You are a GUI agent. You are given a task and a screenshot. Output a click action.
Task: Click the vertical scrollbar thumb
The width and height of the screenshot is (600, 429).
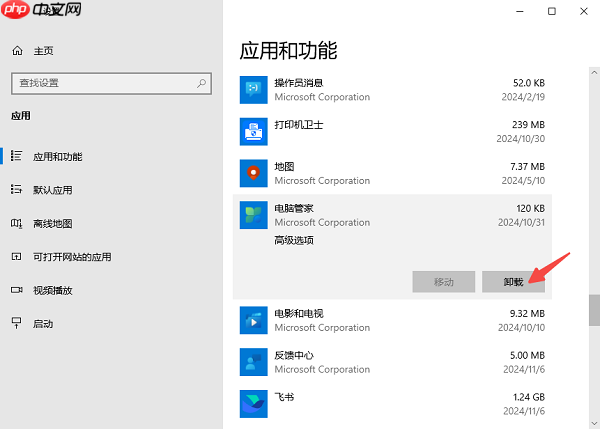[594, 310]
